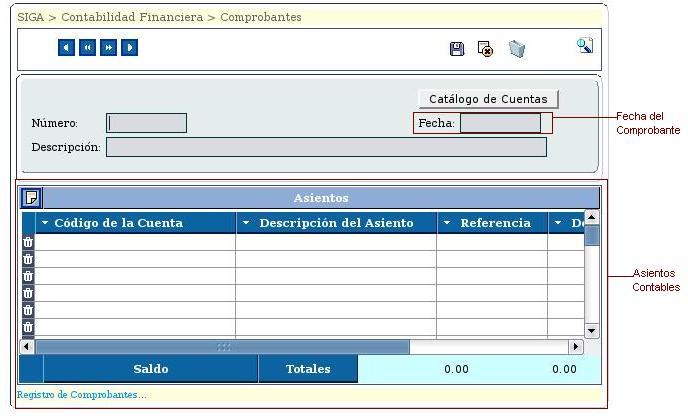Click into the Número input field
The height and width of the screenshot is (418, 688).
pyautogui.click(x=147, y=123)
